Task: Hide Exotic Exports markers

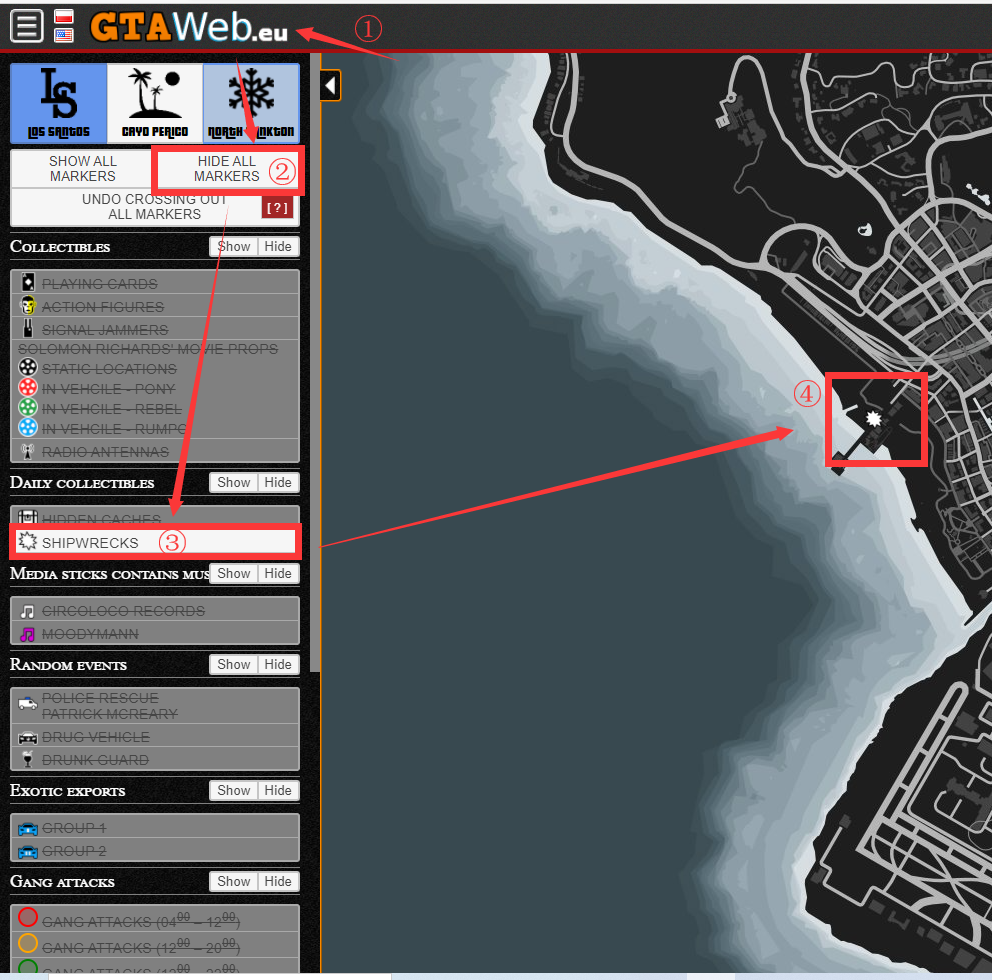Action: coord(278,790)
